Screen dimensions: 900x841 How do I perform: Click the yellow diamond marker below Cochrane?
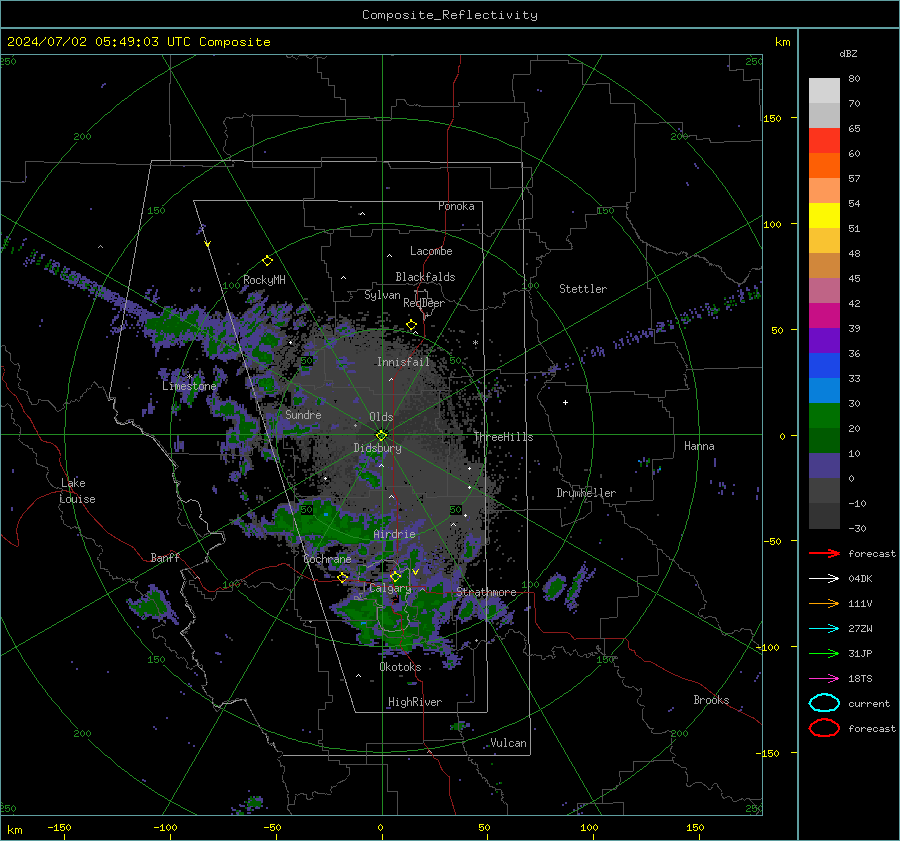click(343, 577)
